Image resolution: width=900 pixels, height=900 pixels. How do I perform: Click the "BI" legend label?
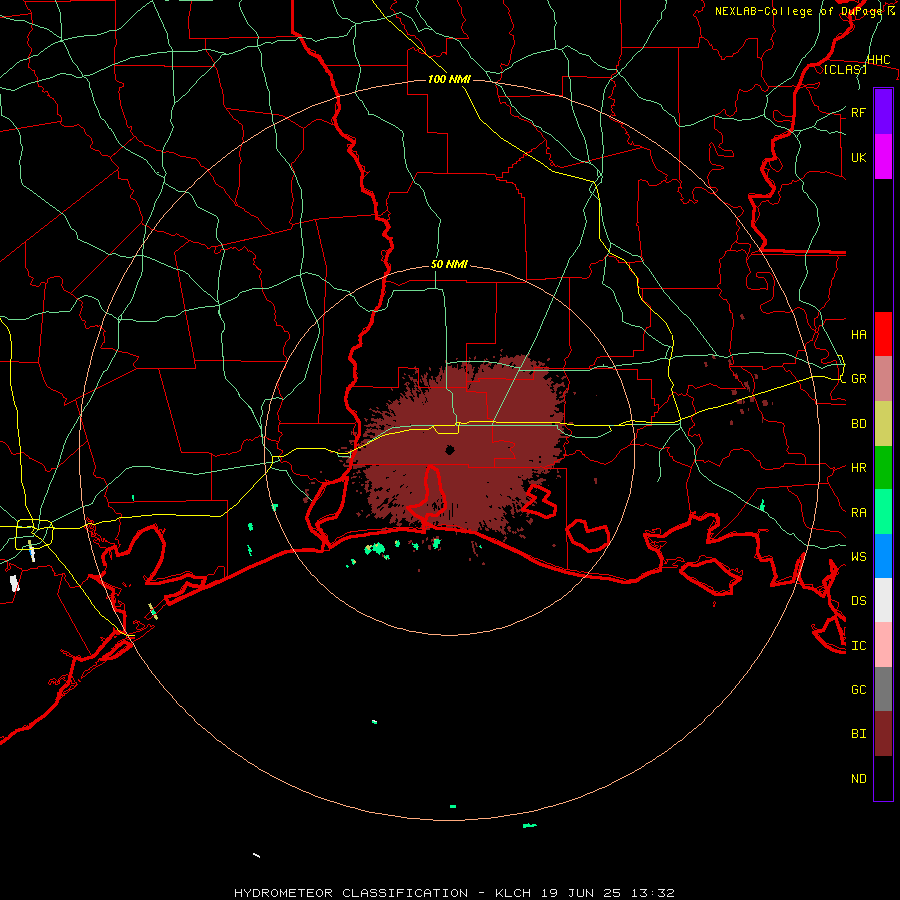859,734
